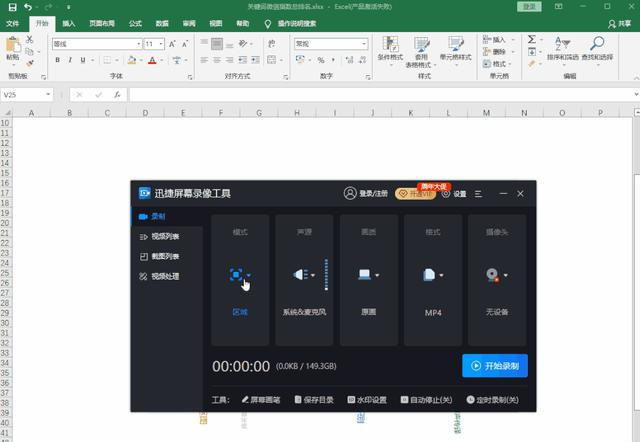Viewport: 640px width, 442px height.
Task: Switch to the View ribbon tab
Action: tap(216, 24)
